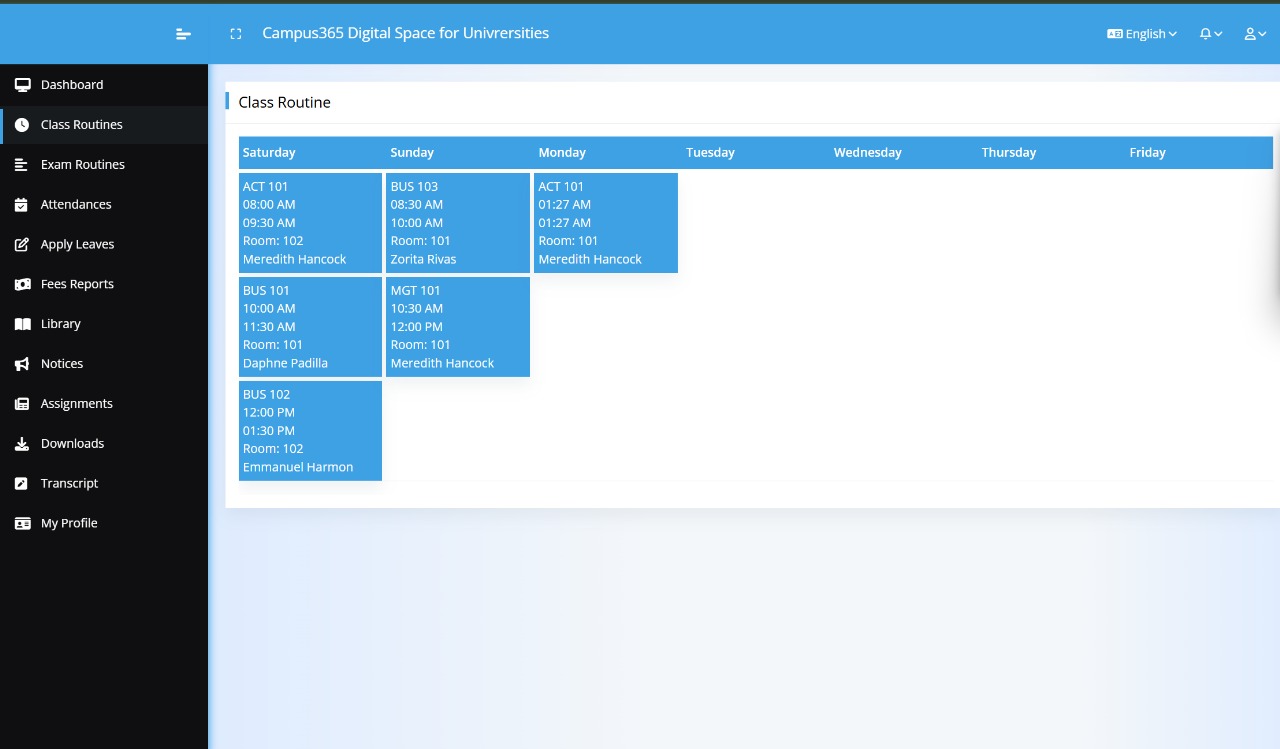Click the Exam Routines list icon
Viewport: 1280px width, 749px height.
click(22, 165)
